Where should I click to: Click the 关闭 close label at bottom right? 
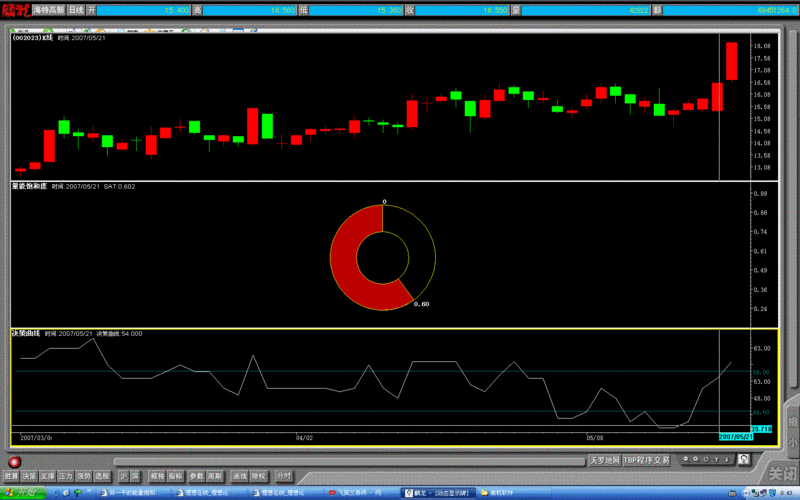pyautogui.click(x=782, y=472)
